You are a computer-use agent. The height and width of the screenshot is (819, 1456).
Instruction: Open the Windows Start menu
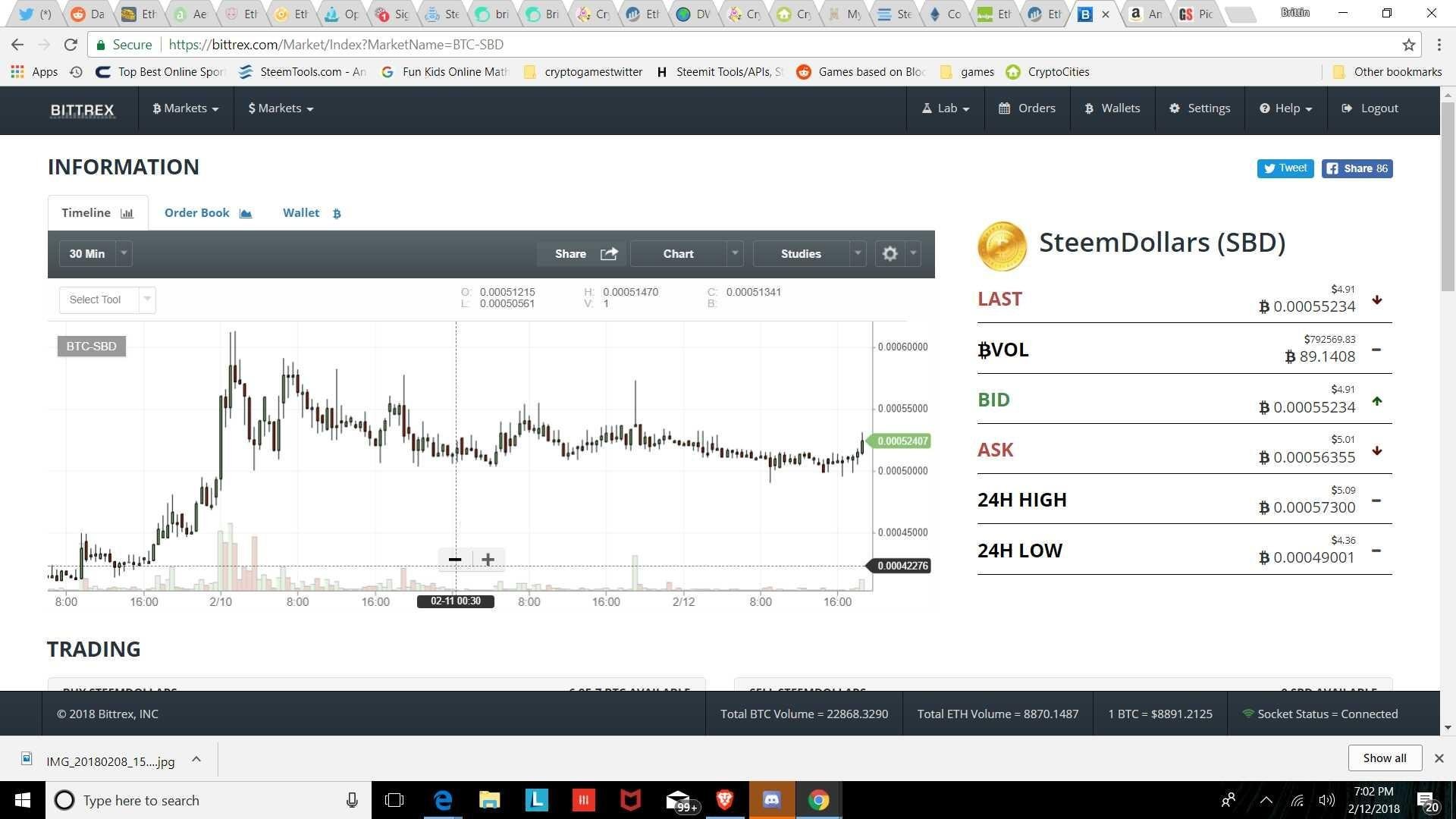coord(22,800)
